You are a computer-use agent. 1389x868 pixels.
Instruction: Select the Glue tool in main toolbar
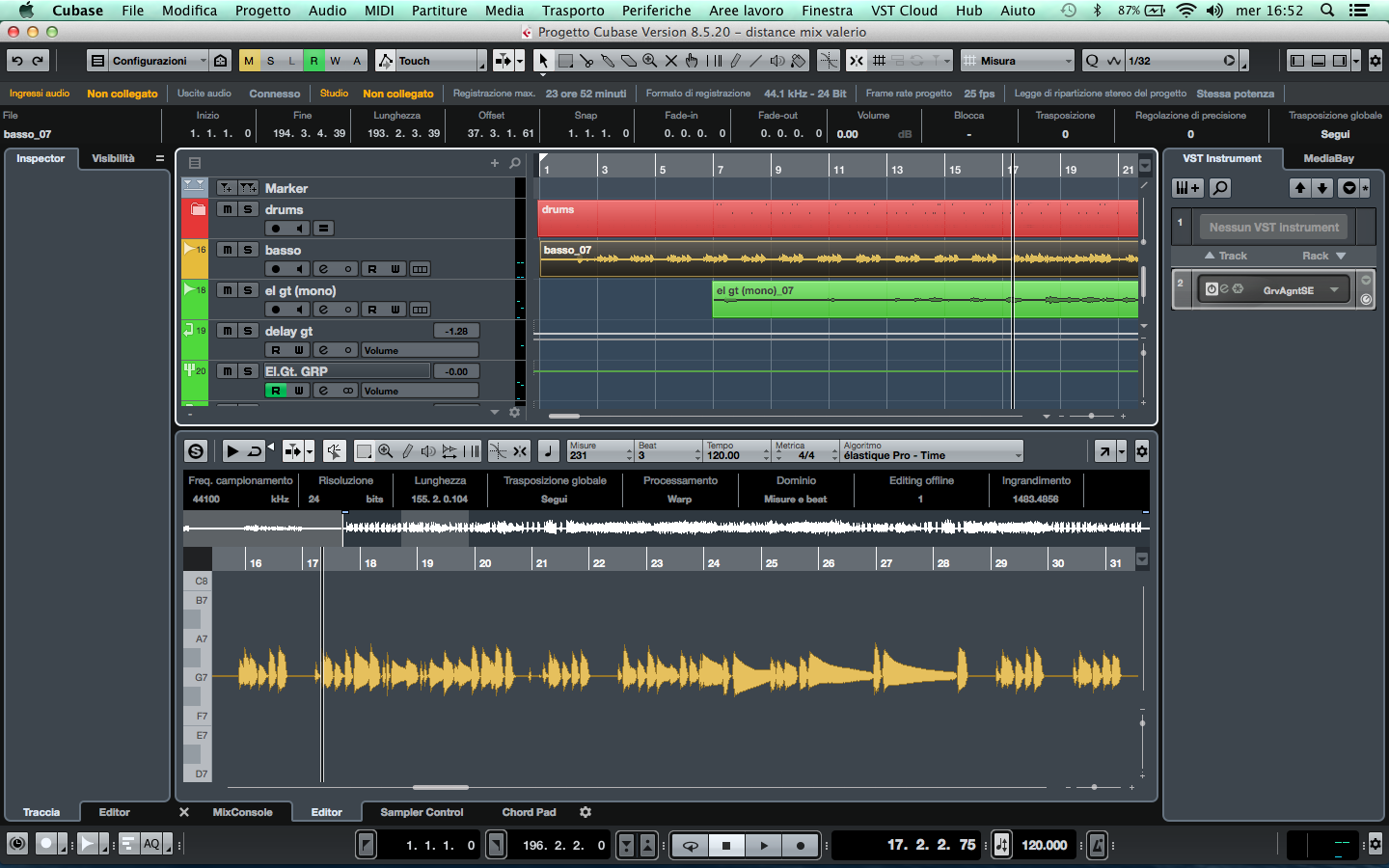(608, 61)
